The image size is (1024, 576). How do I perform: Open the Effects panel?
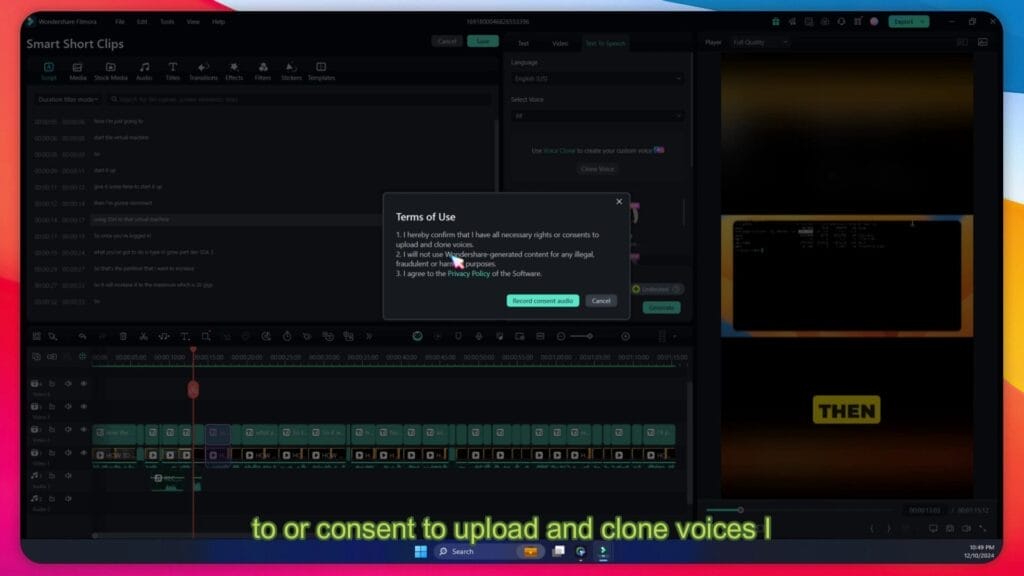[x=232, y=70]
